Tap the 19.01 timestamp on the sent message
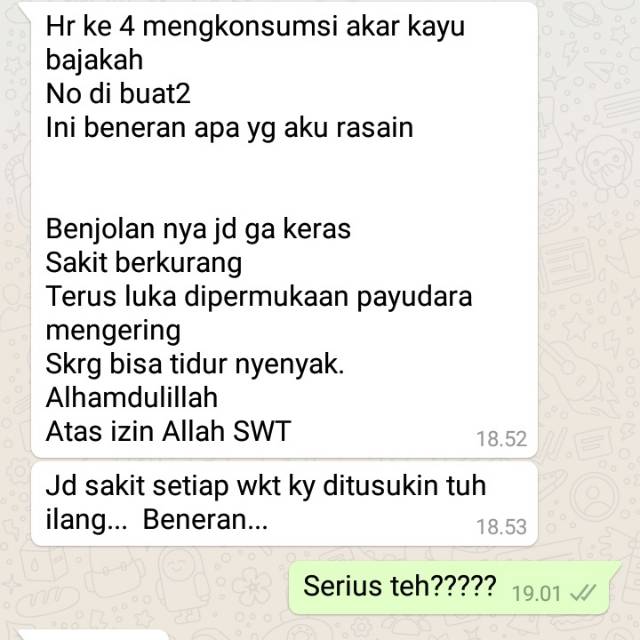This screenshot has width=640, height=640. [x=536, y=593]
